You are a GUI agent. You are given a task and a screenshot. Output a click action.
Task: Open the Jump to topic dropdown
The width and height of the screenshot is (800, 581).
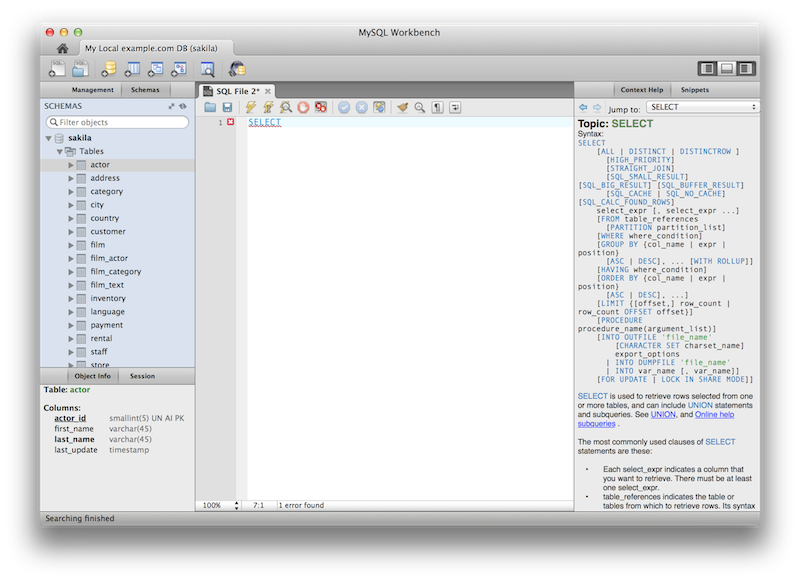pos(702,107)
